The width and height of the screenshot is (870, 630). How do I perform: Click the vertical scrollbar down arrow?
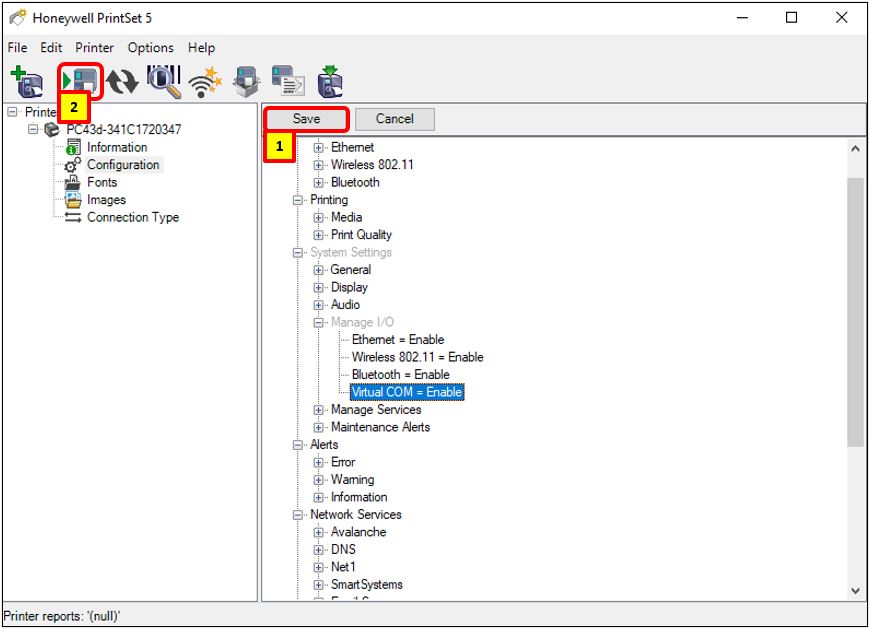tap(853, 589)
